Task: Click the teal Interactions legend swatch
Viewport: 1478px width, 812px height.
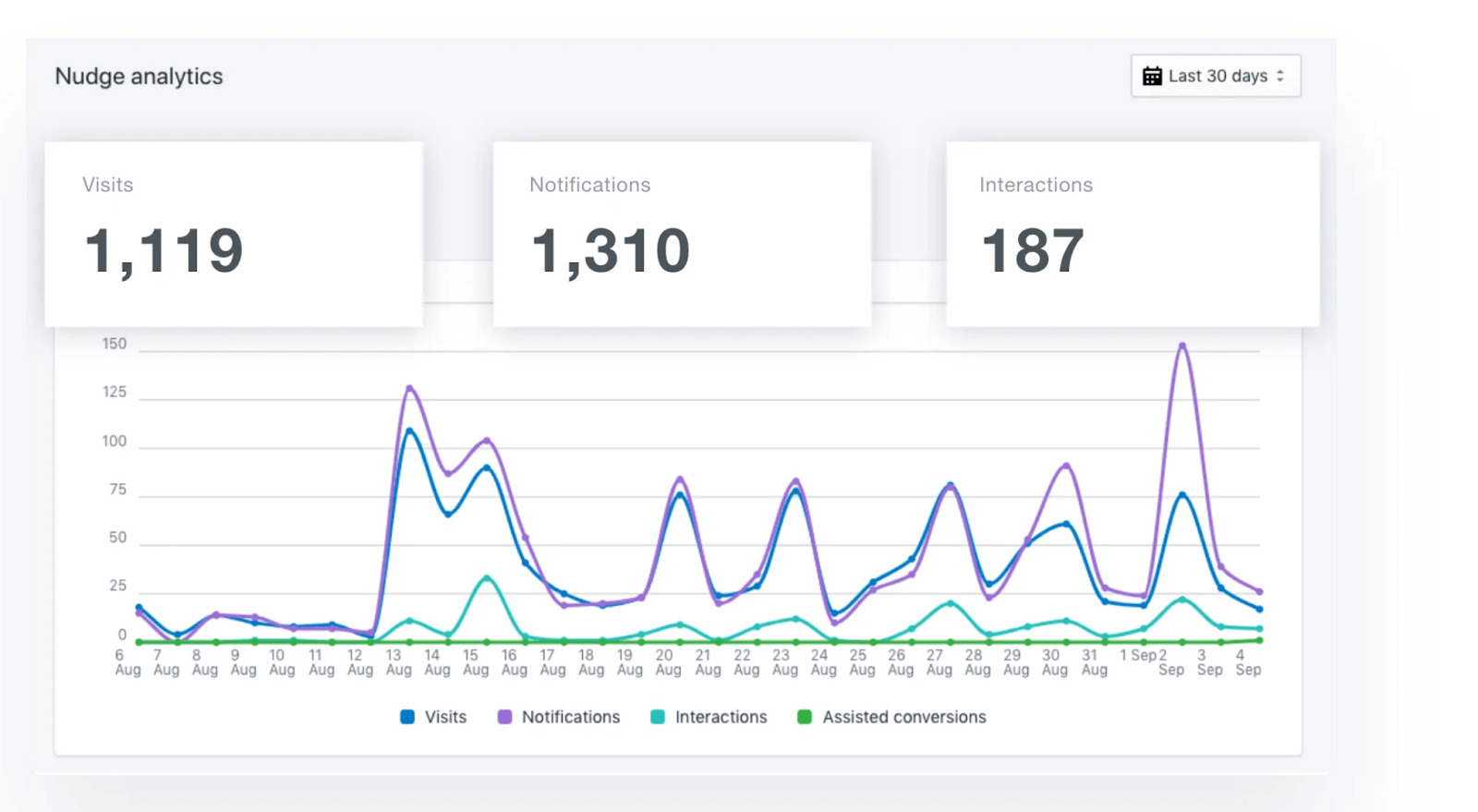Action: (658, 717)
